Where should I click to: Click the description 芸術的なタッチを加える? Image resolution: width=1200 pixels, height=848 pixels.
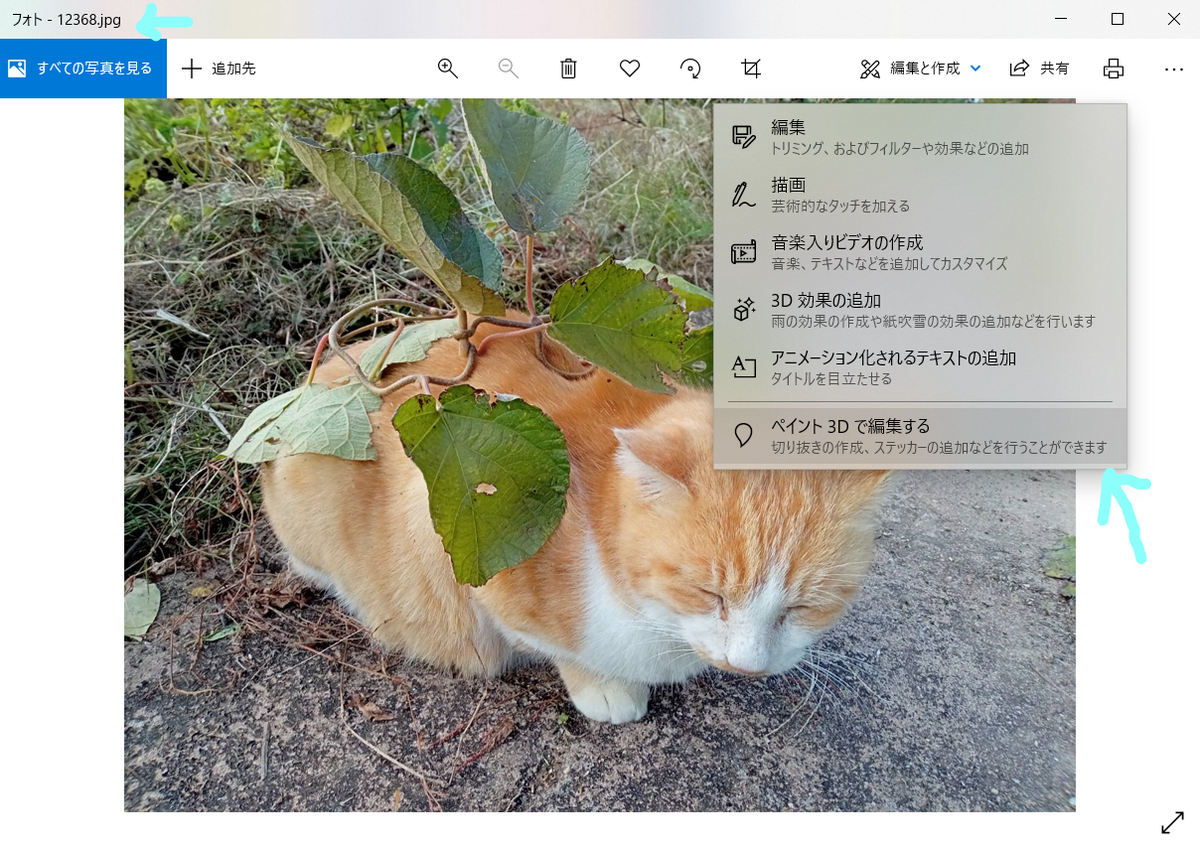coord(840,206)
